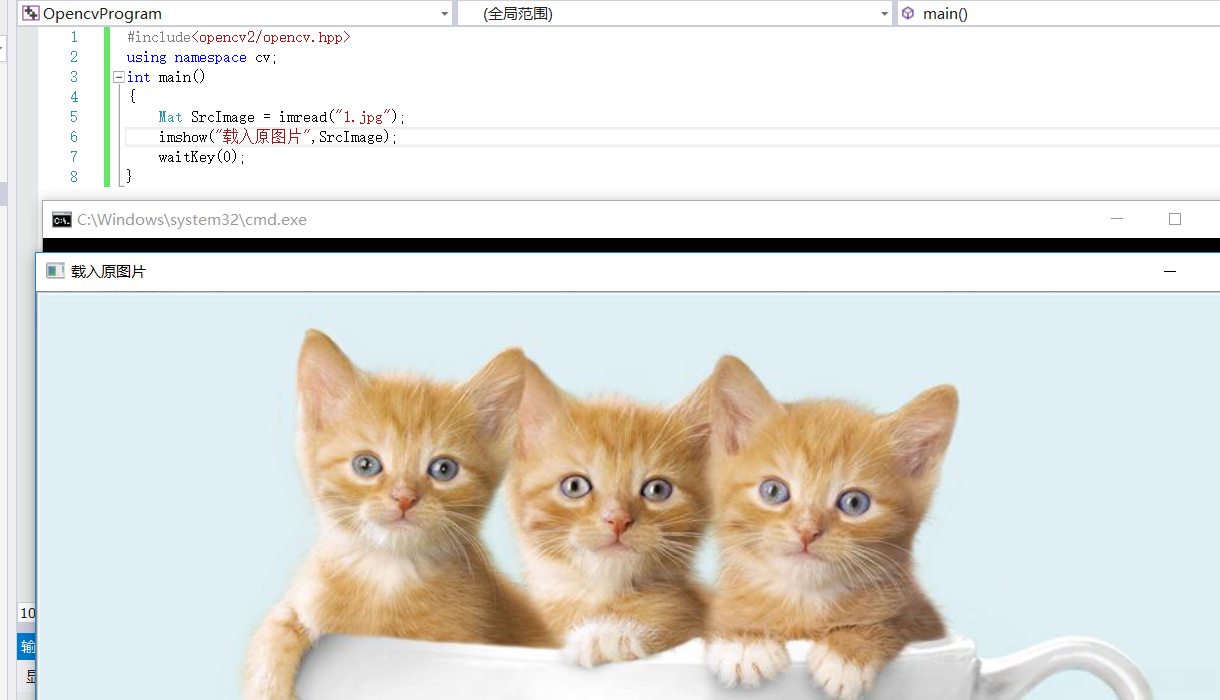
Task: Open the 输出 output tab on left edge
Action: coord(26,646)
